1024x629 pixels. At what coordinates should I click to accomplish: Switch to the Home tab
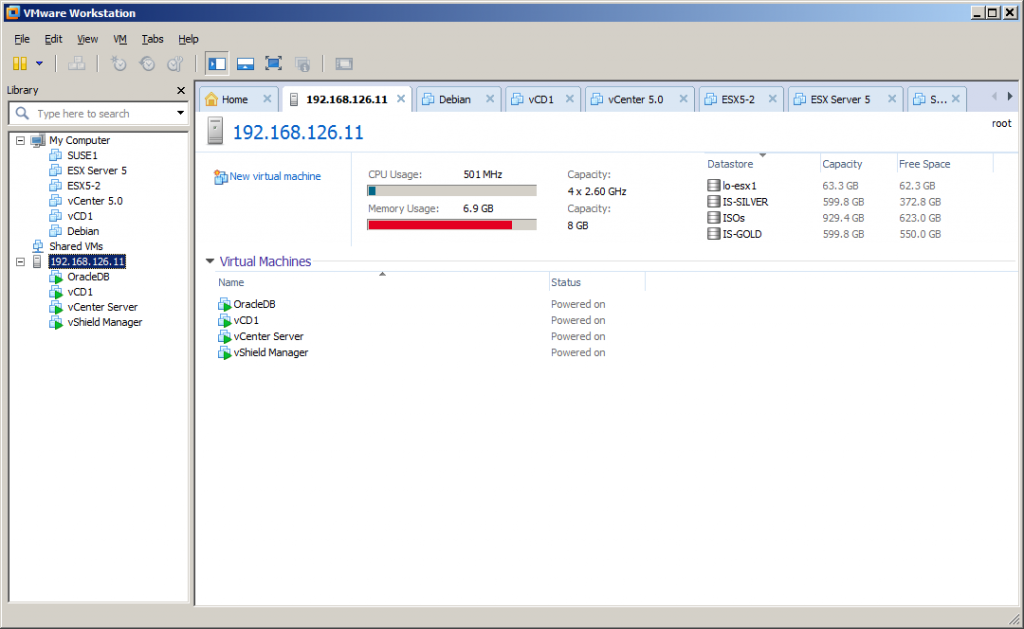234,99
